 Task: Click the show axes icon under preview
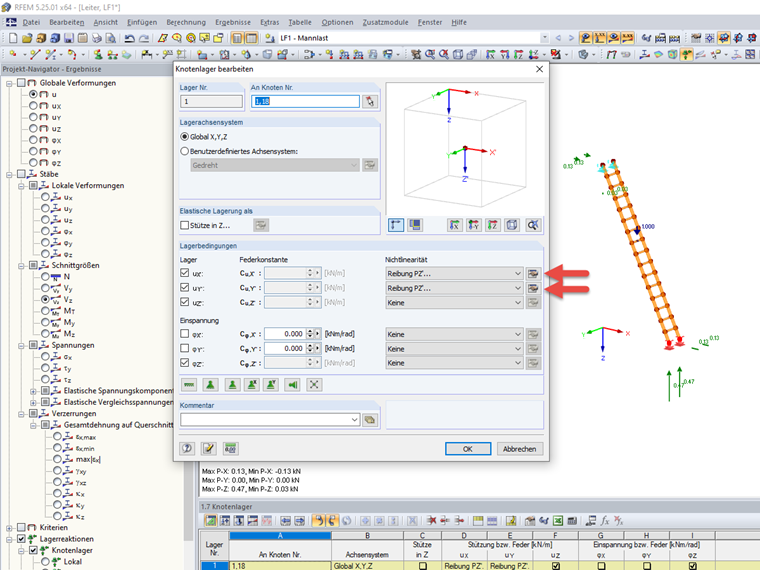(x=396, y=225)
